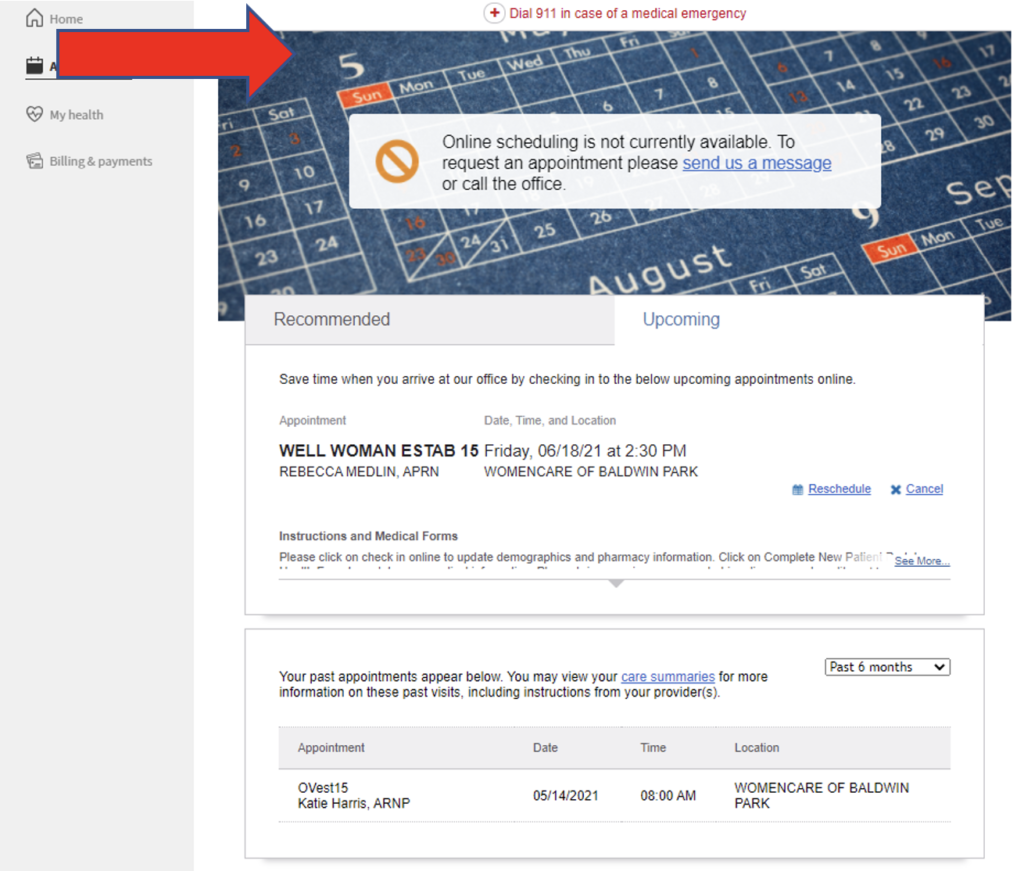The height and width of the screenshot is (871, 1024).
Task: Switch to the Recommended tab
Action: click(332, 320)
